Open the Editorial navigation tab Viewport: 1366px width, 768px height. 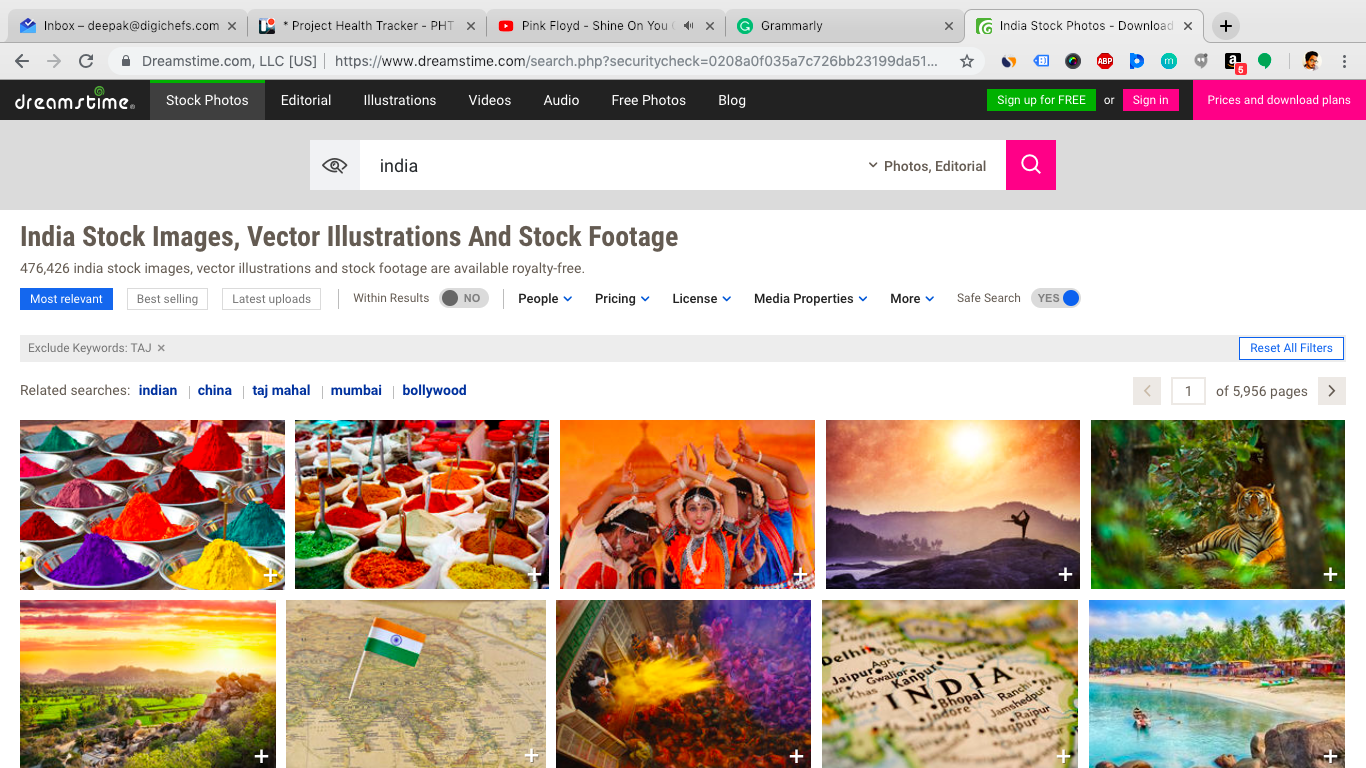306,100
